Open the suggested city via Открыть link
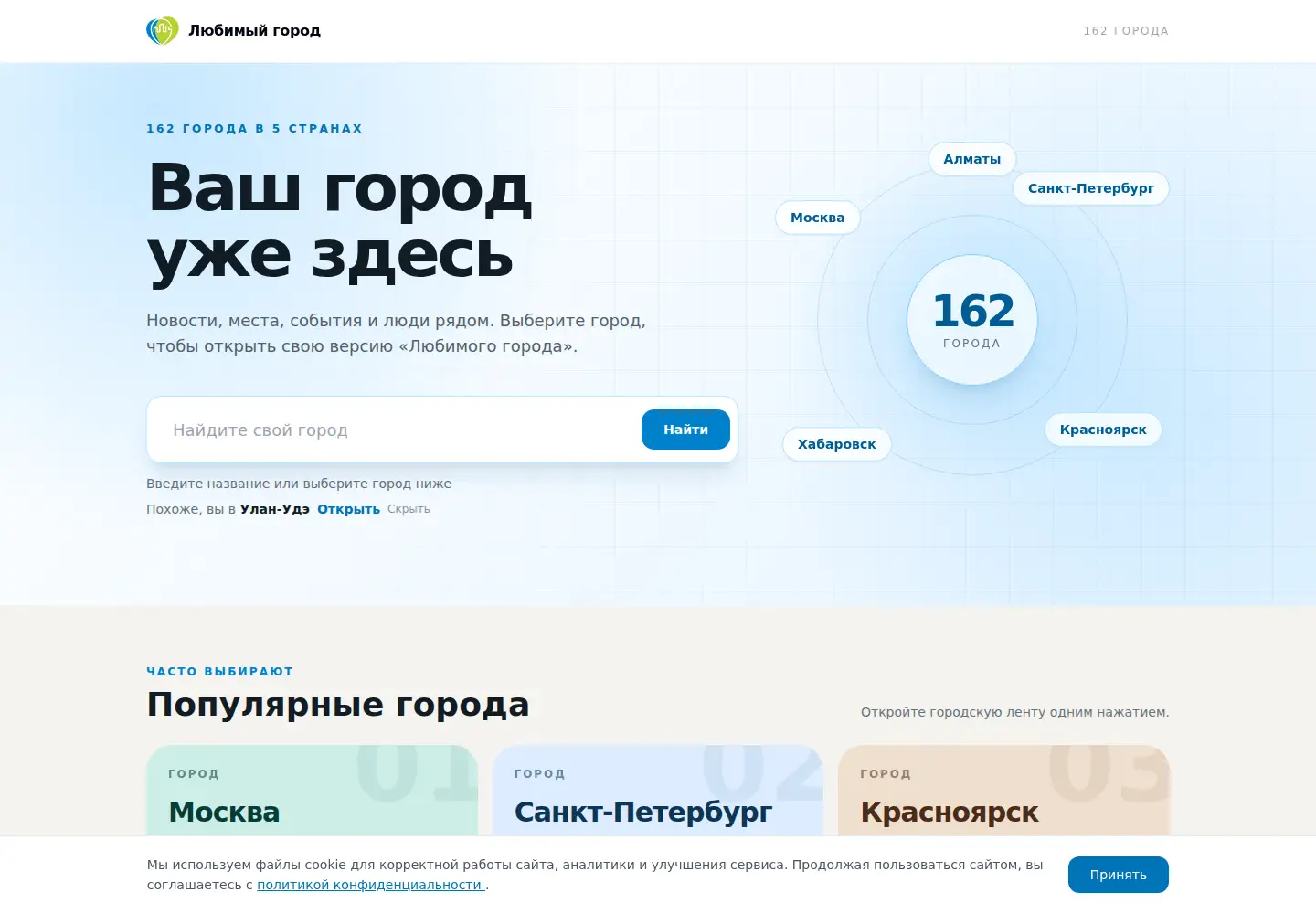This screenshot has width=1316, height=914. (348, 509)
